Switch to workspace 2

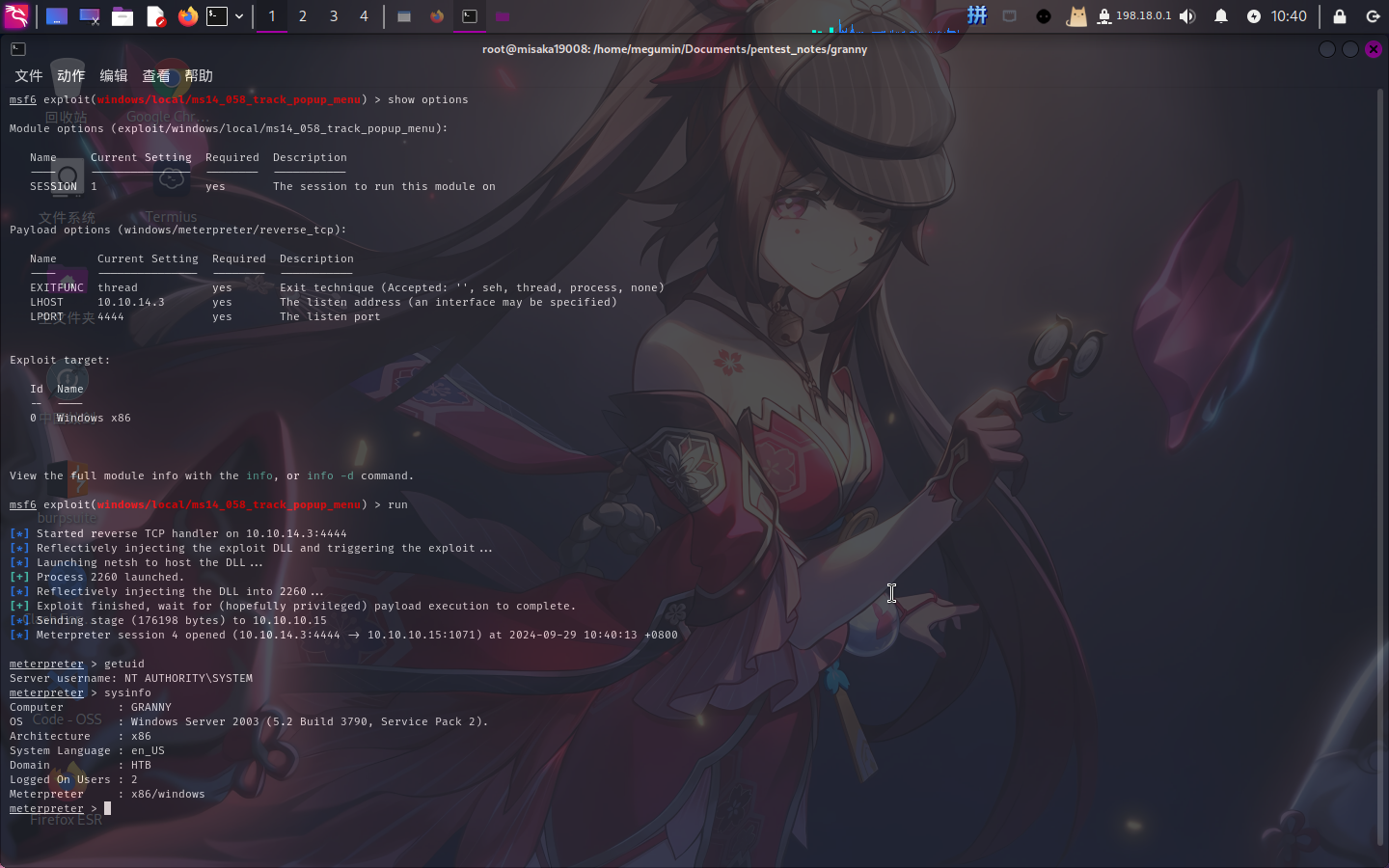(303, 16)
